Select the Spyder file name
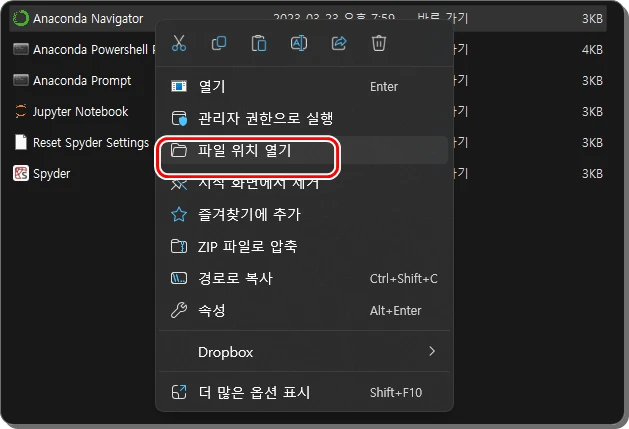The image size is (629, 429). point(51,174)
